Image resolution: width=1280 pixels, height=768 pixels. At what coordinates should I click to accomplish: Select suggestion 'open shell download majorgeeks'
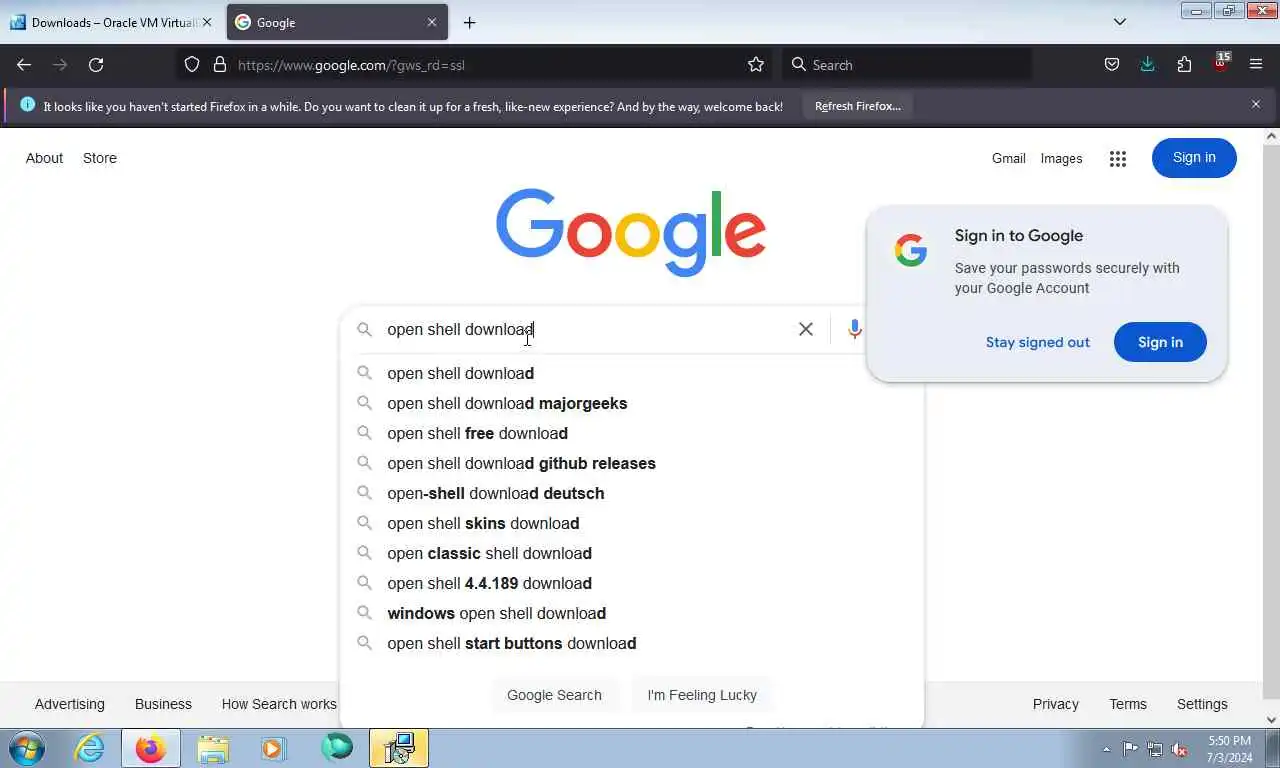point(632,403)
